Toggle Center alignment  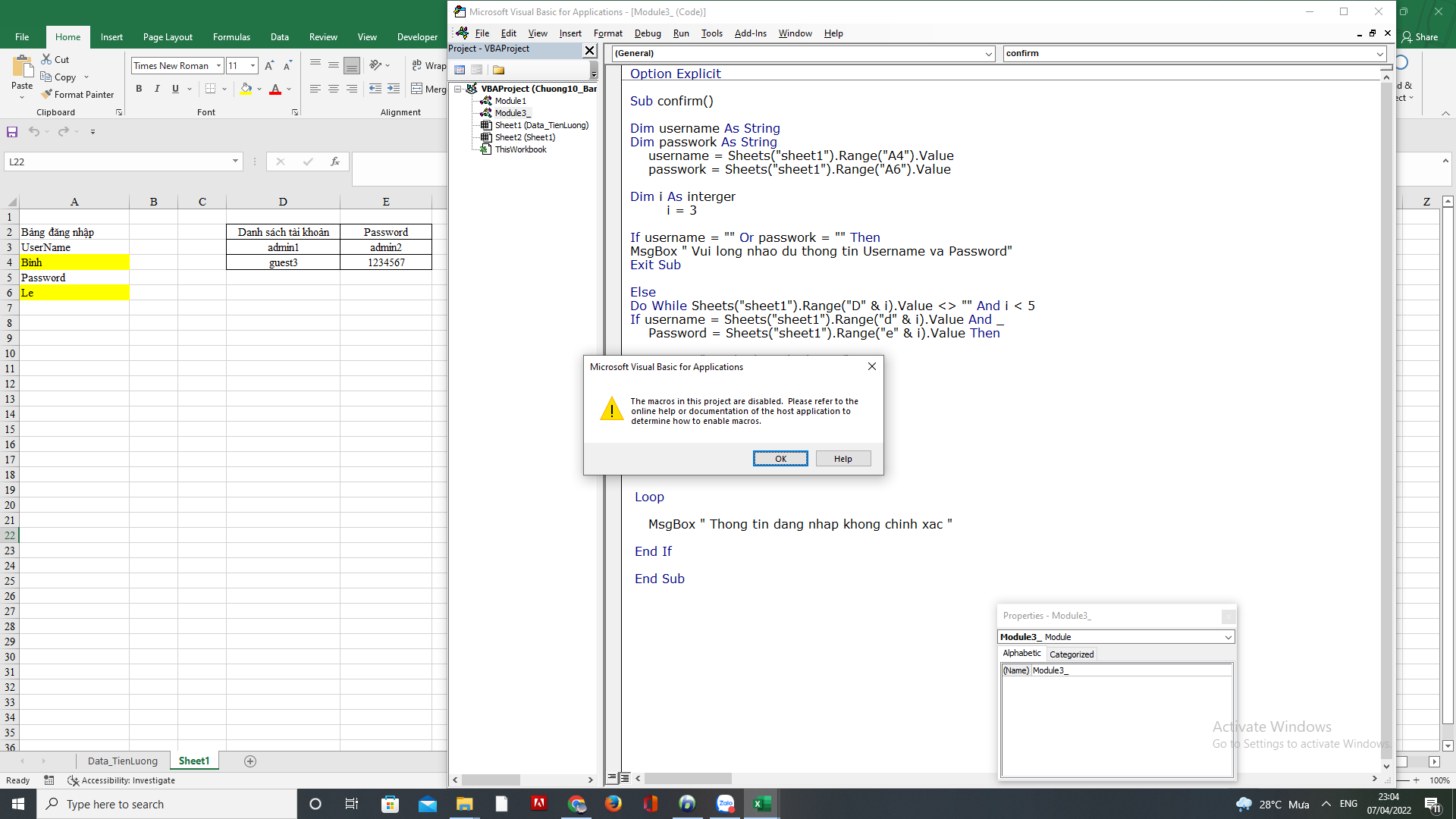coord(334,89)
